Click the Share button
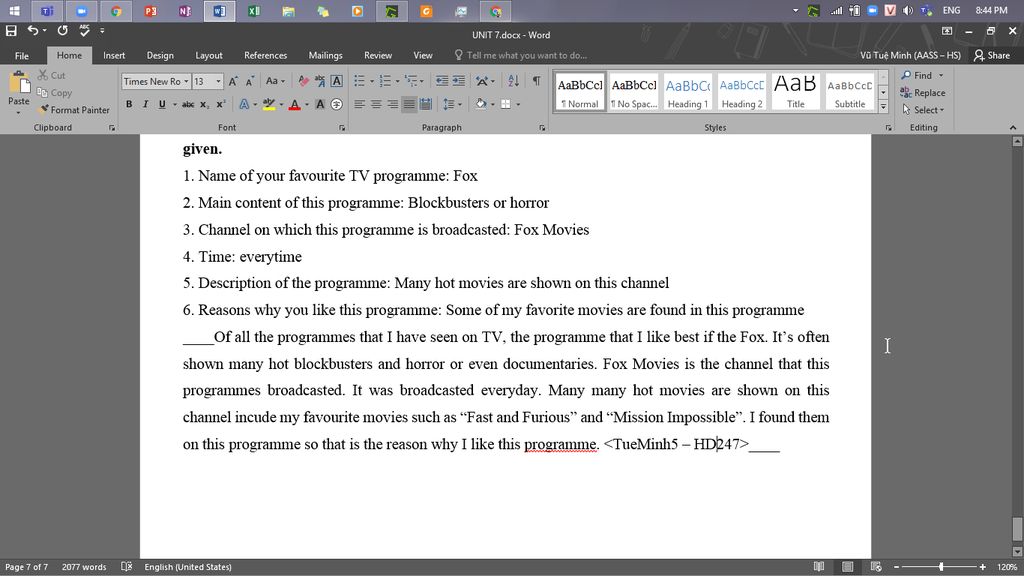1024x576 pixels. pos(991,56)
